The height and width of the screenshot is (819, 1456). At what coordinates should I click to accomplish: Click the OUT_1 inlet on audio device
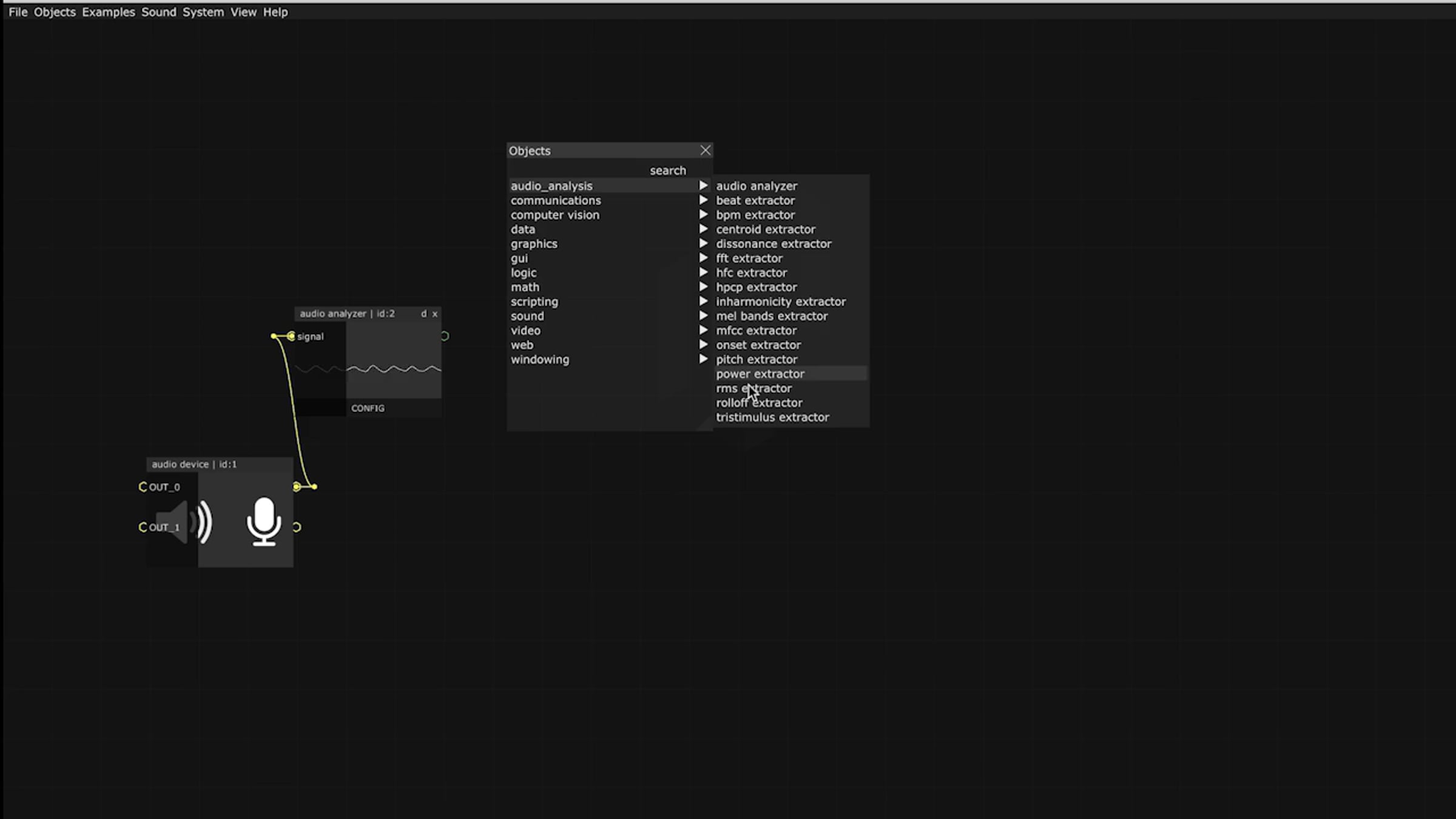(x=143, y=527)
